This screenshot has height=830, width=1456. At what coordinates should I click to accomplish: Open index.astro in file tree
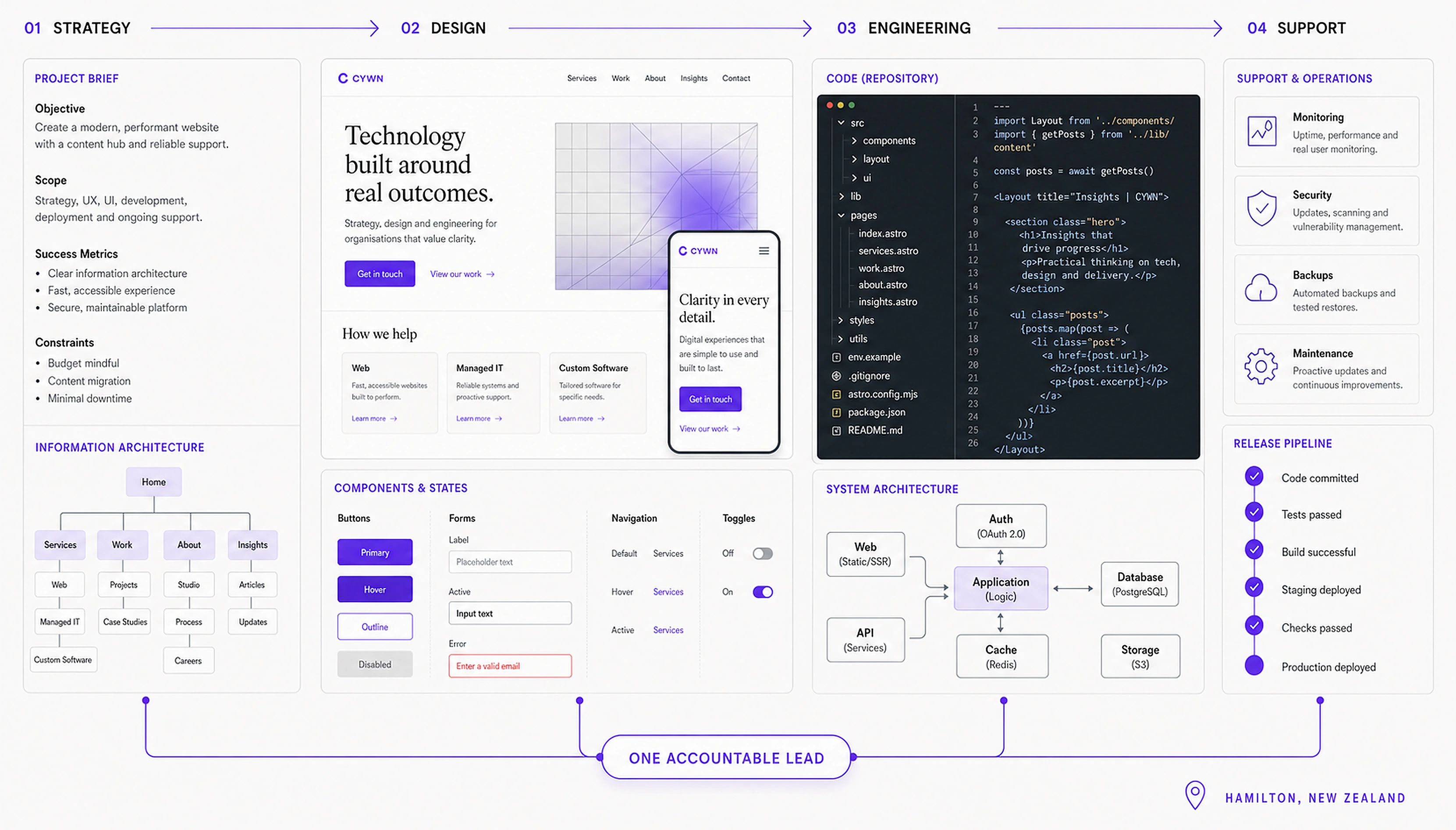[x=882, y=233]
